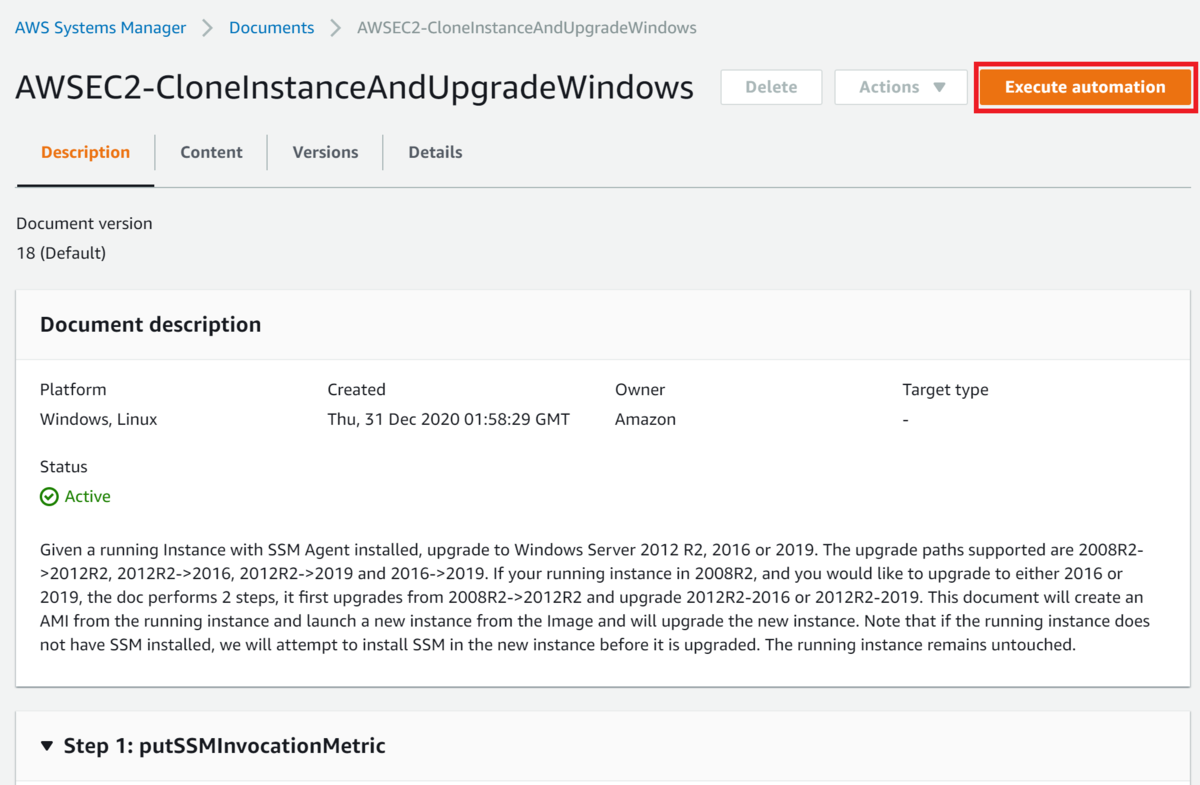Click the created date 'Thu, 31 Dec 2020 01:58:29 GMT'

(448, 419)
